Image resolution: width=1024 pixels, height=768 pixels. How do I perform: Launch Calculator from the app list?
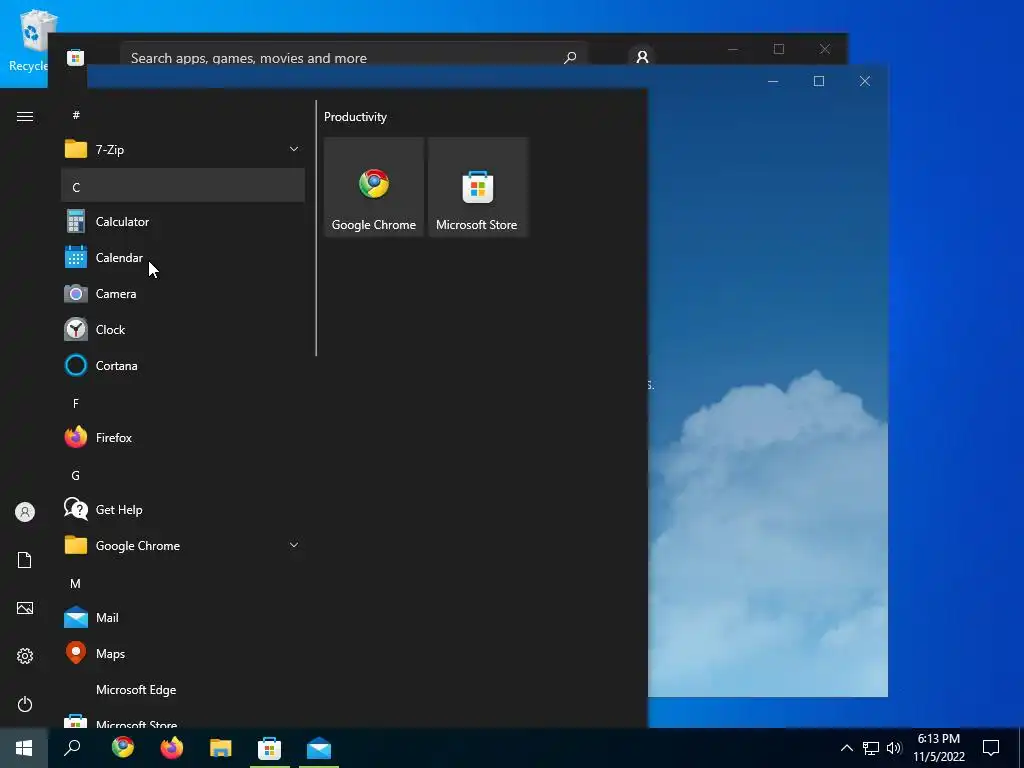pyautogui.click(x=183, y=222)
